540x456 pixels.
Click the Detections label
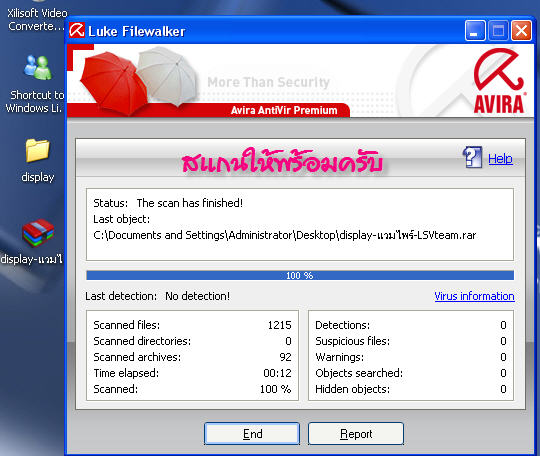coord(342,325)
